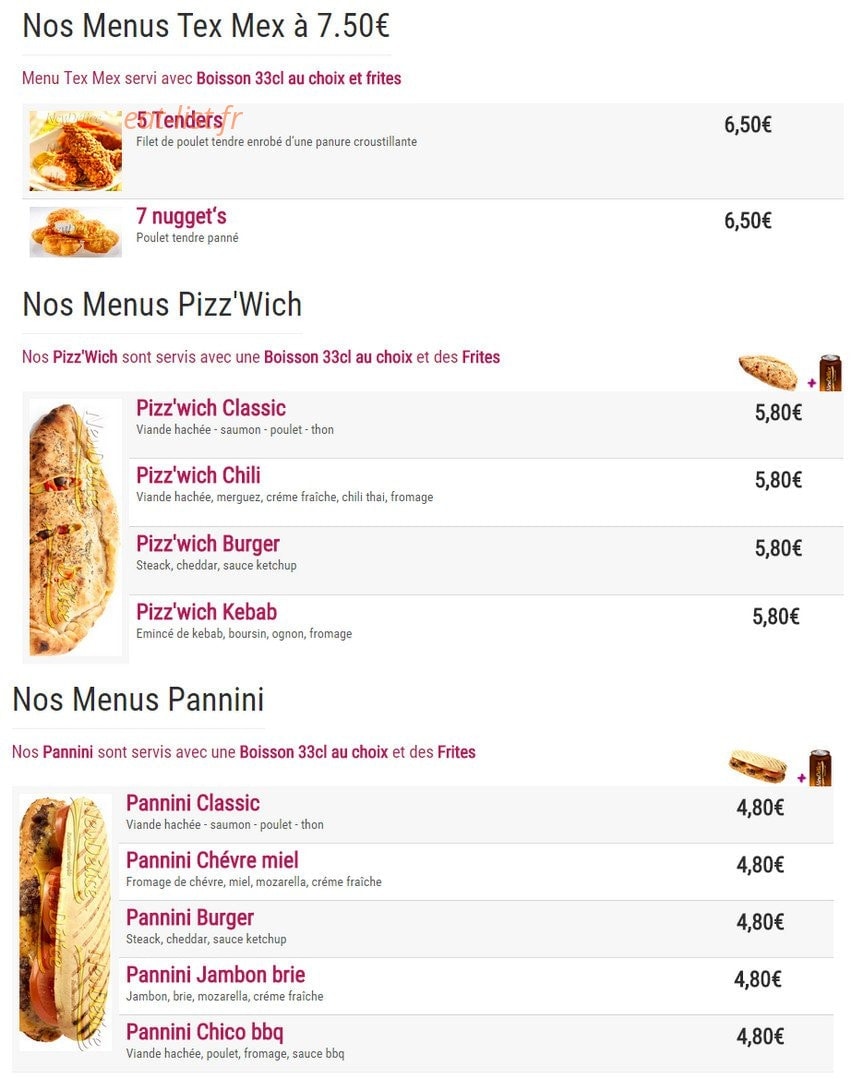Image resolution: width=864 pixels, height=1079 pixels.
Task: Open the Pizz'wich calzone picture
Action: click(x=75, y=528)
